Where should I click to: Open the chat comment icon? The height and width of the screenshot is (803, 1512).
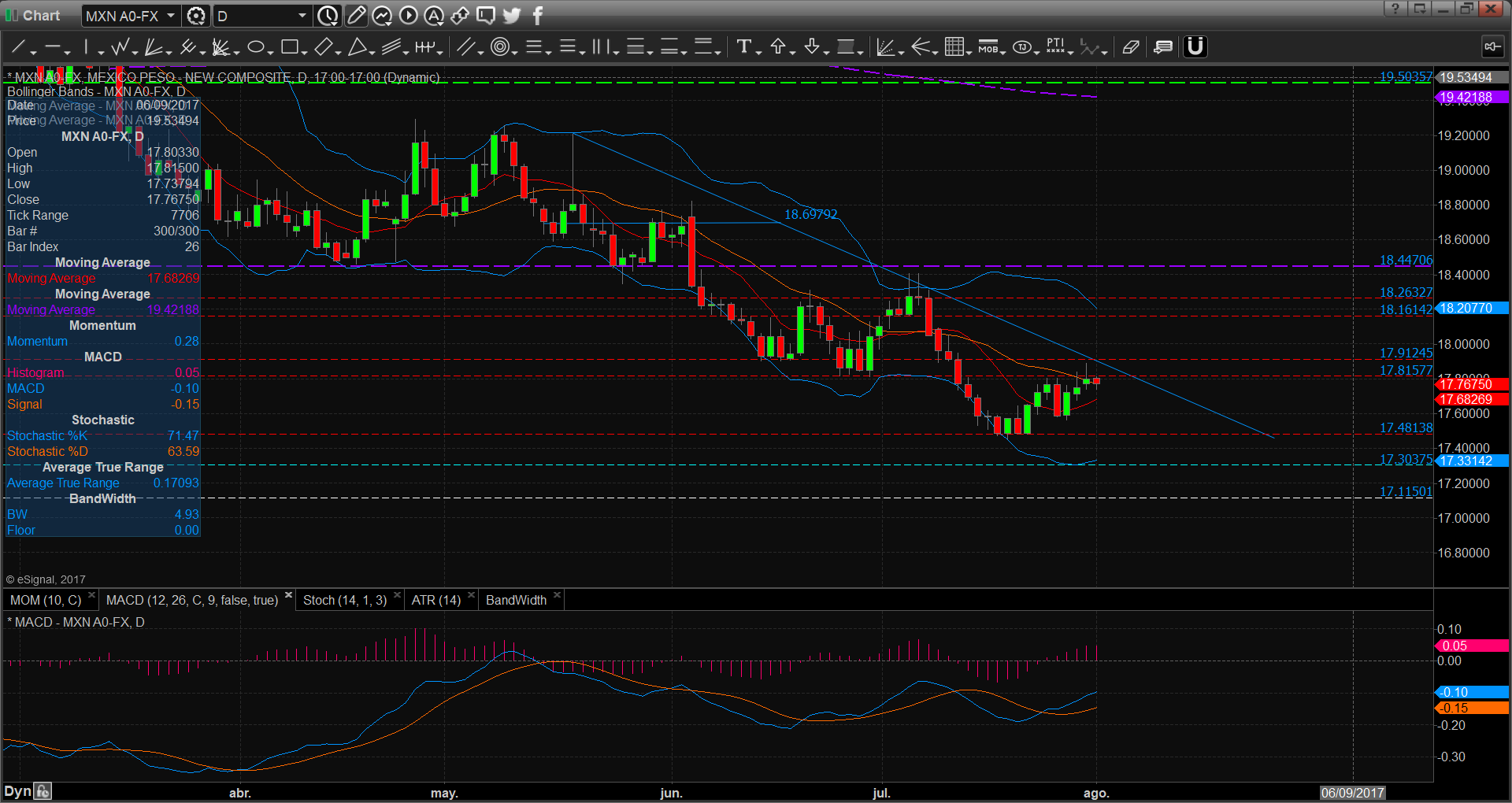pyautogui.click(x=486, y=15)
